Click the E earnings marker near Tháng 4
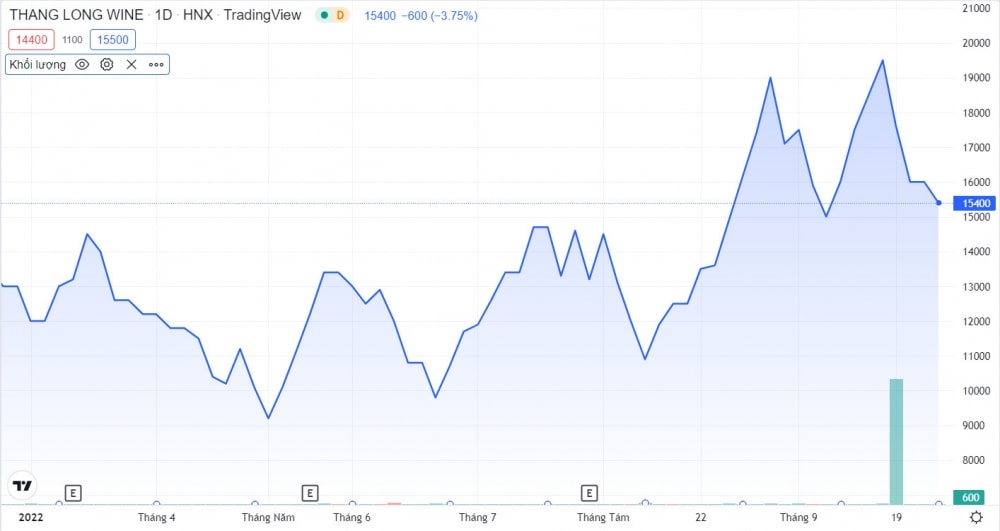Image resolution: width=1000 pixels, height=531 pixels. (x=73, y=493)
